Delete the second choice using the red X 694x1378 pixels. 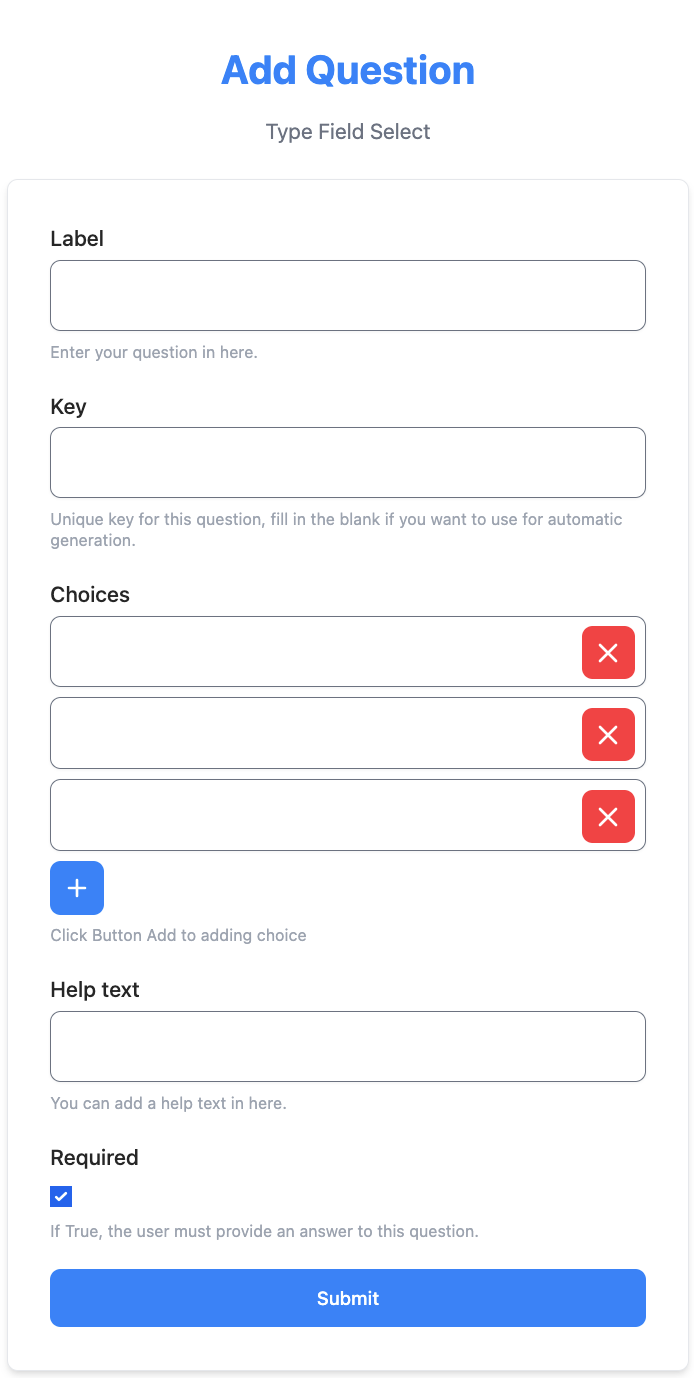tap(608, 735)
